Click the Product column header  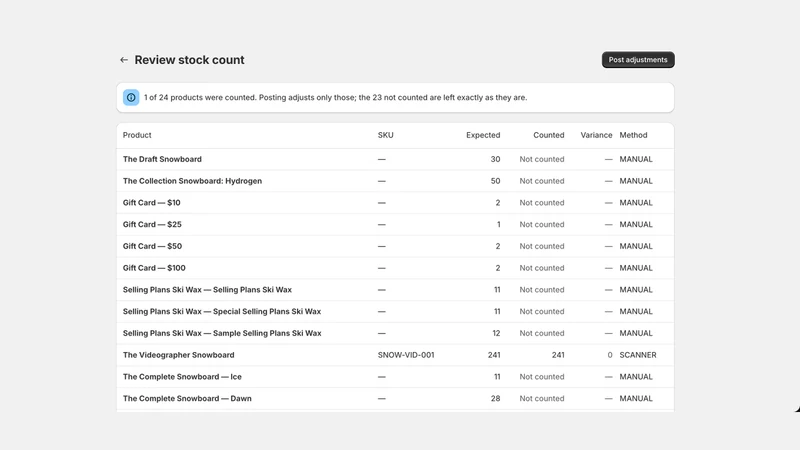point(137,135)
